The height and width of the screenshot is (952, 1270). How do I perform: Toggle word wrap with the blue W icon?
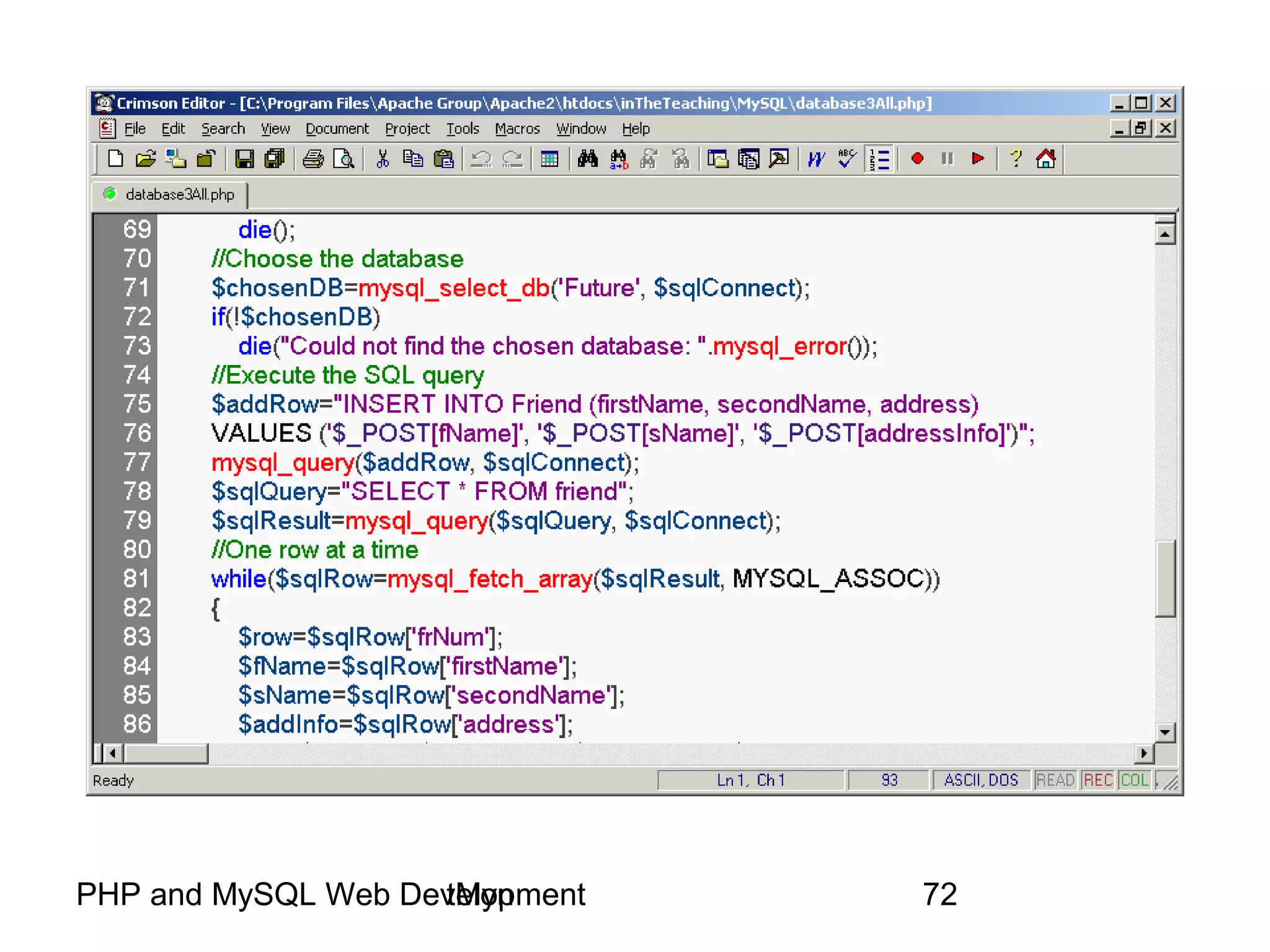pos(817,159)
